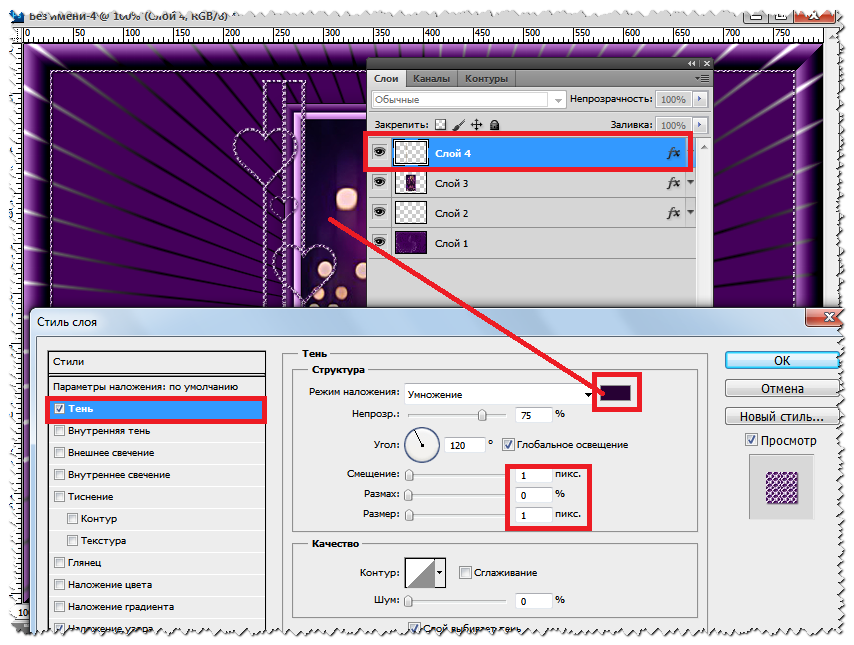Click the lock position move icon
The width and height of the screenshot is (854, 645).
click(477, 125)
